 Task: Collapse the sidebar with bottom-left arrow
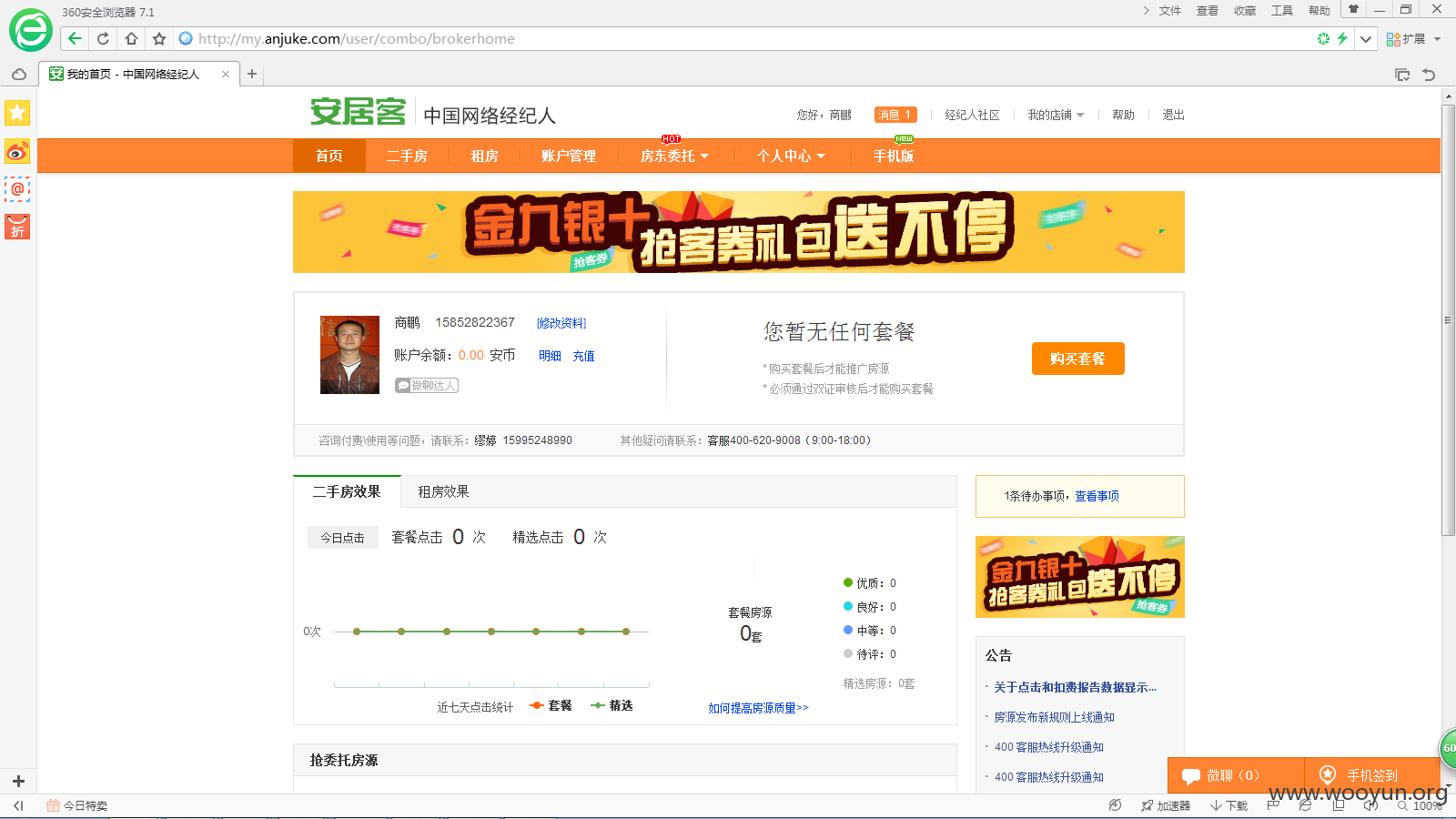tap(18, 805)
